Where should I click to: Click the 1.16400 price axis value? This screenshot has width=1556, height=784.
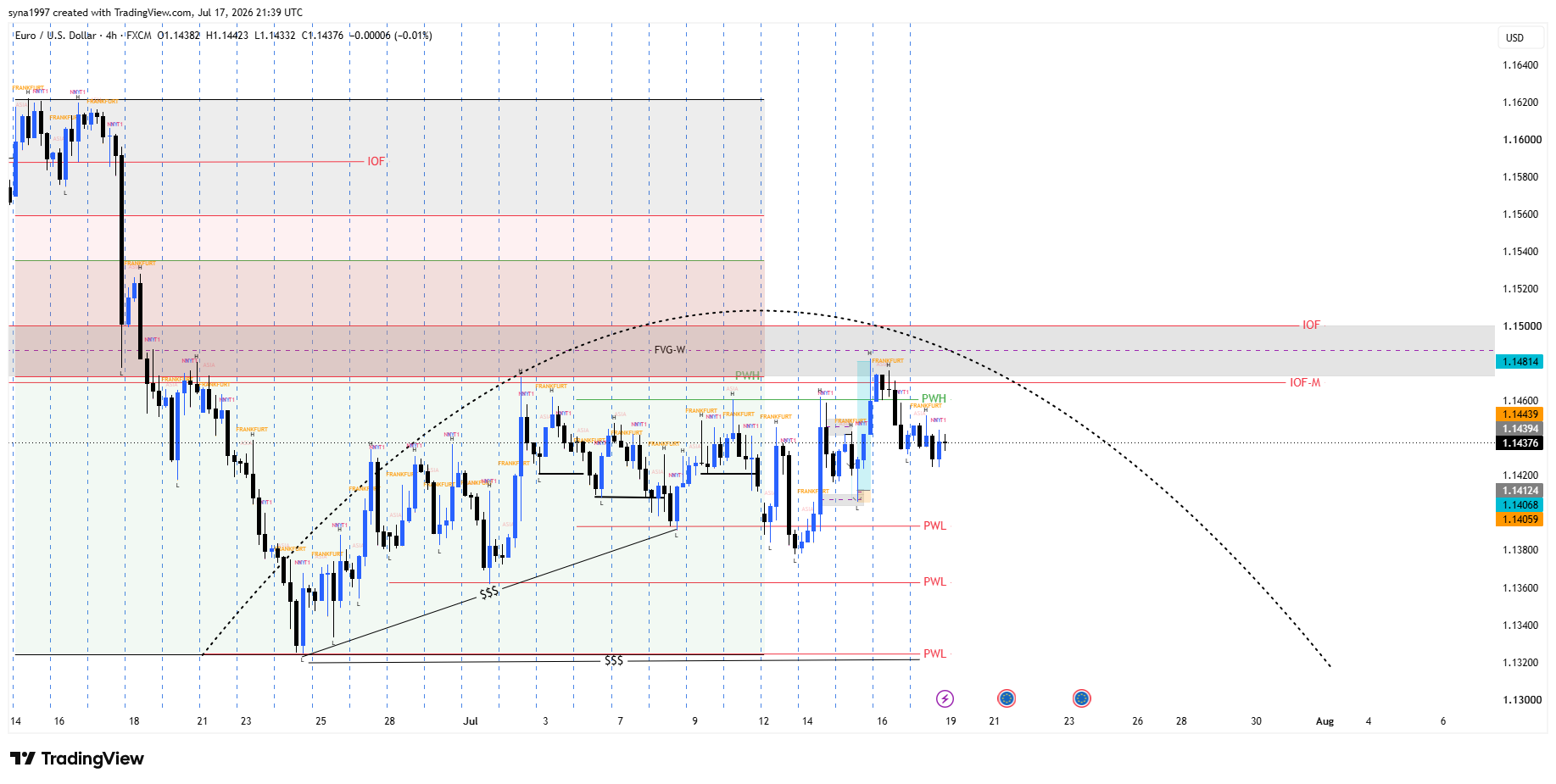point(1520,65)
